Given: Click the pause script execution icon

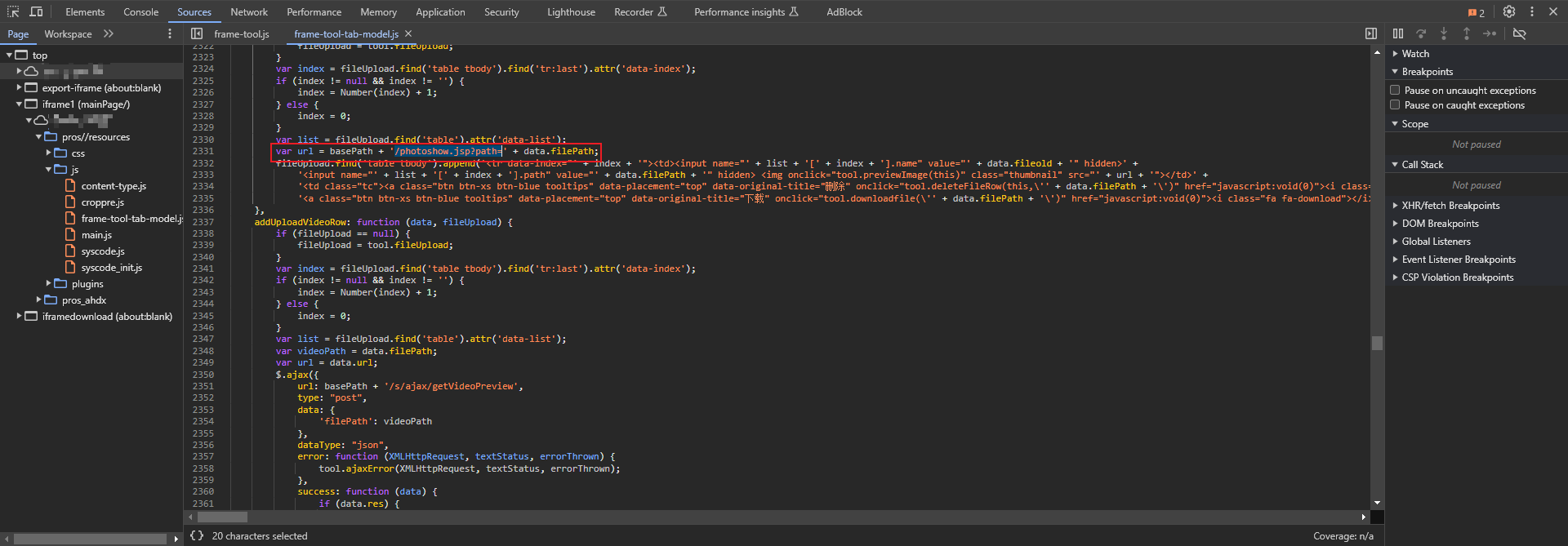Looking at the screenshot, I should [x=1398, y=33].
